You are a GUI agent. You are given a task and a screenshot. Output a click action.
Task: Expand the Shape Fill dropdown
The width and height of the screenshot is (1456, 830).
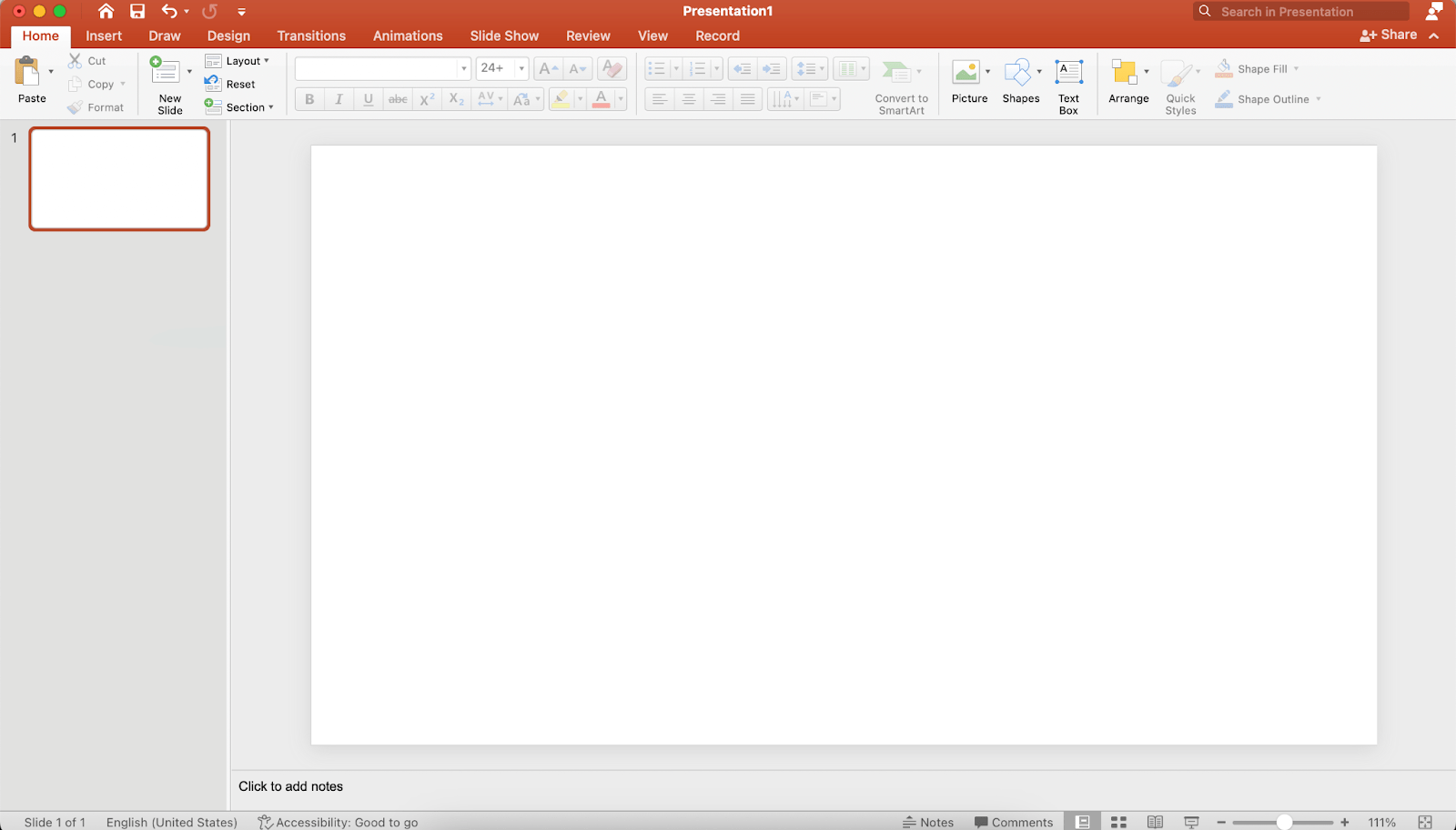point(1296,68)
